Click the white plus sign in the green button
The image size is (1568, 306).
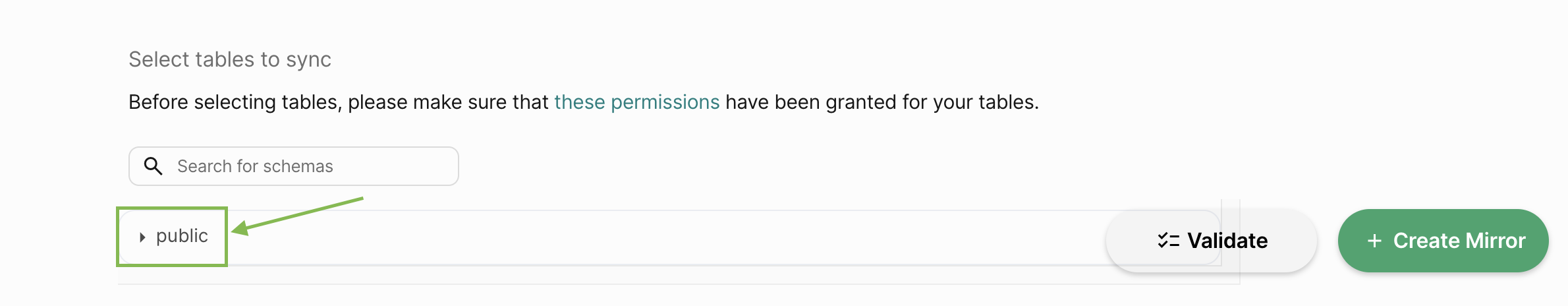(1374, 241)
